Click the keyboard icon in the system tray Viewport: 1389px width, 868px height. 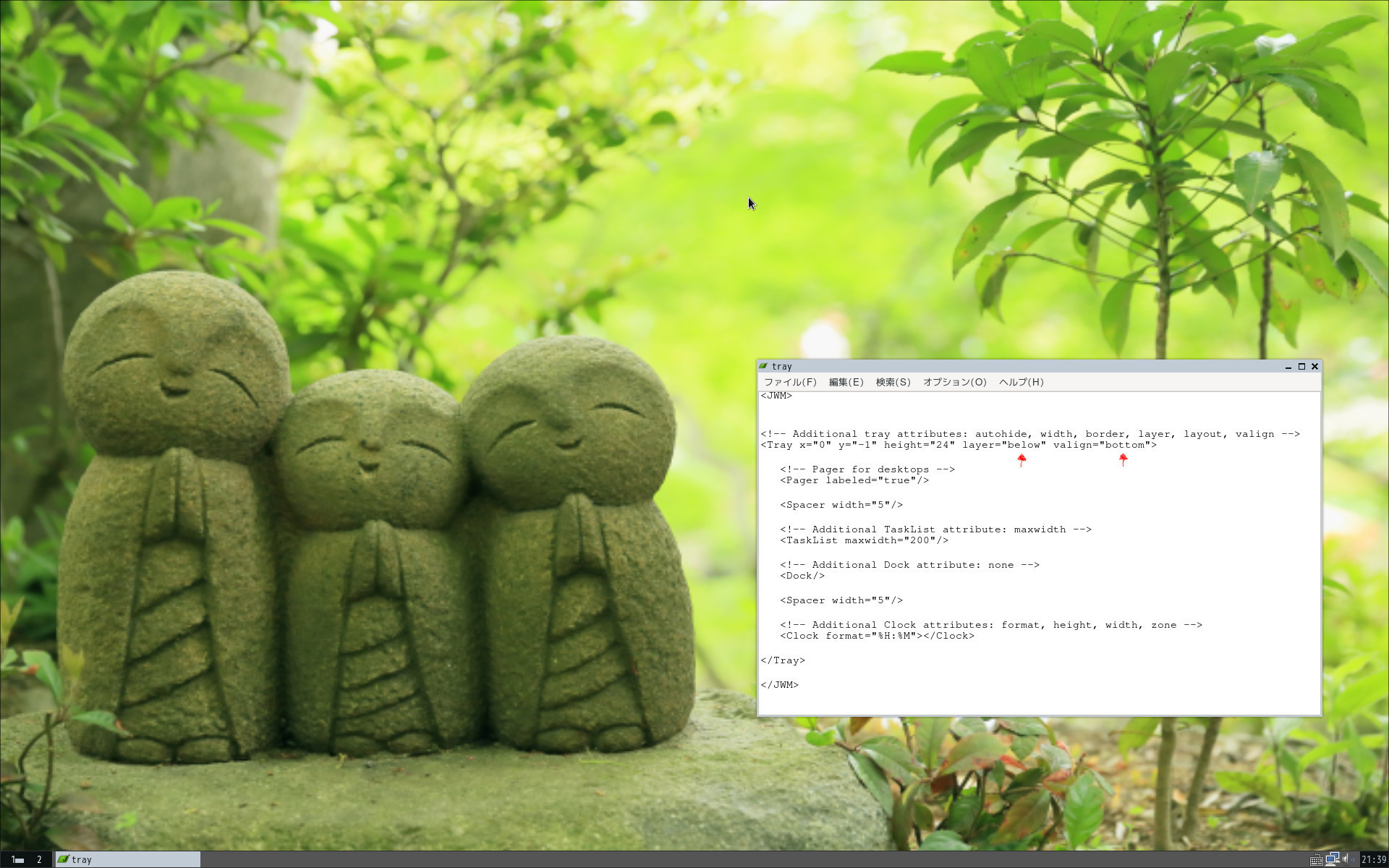(1317, 860)
